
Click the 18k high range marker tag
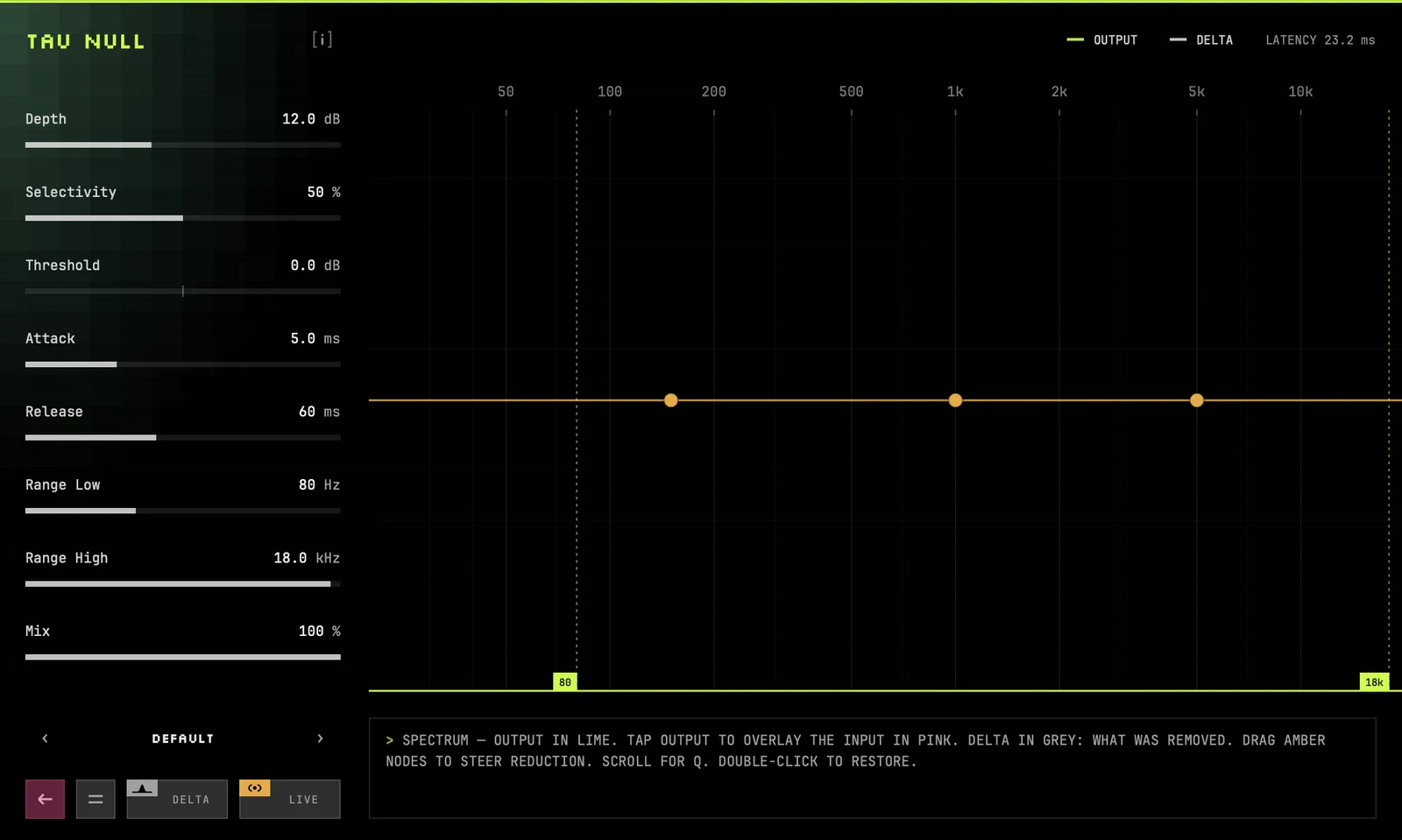(1374, 681)
